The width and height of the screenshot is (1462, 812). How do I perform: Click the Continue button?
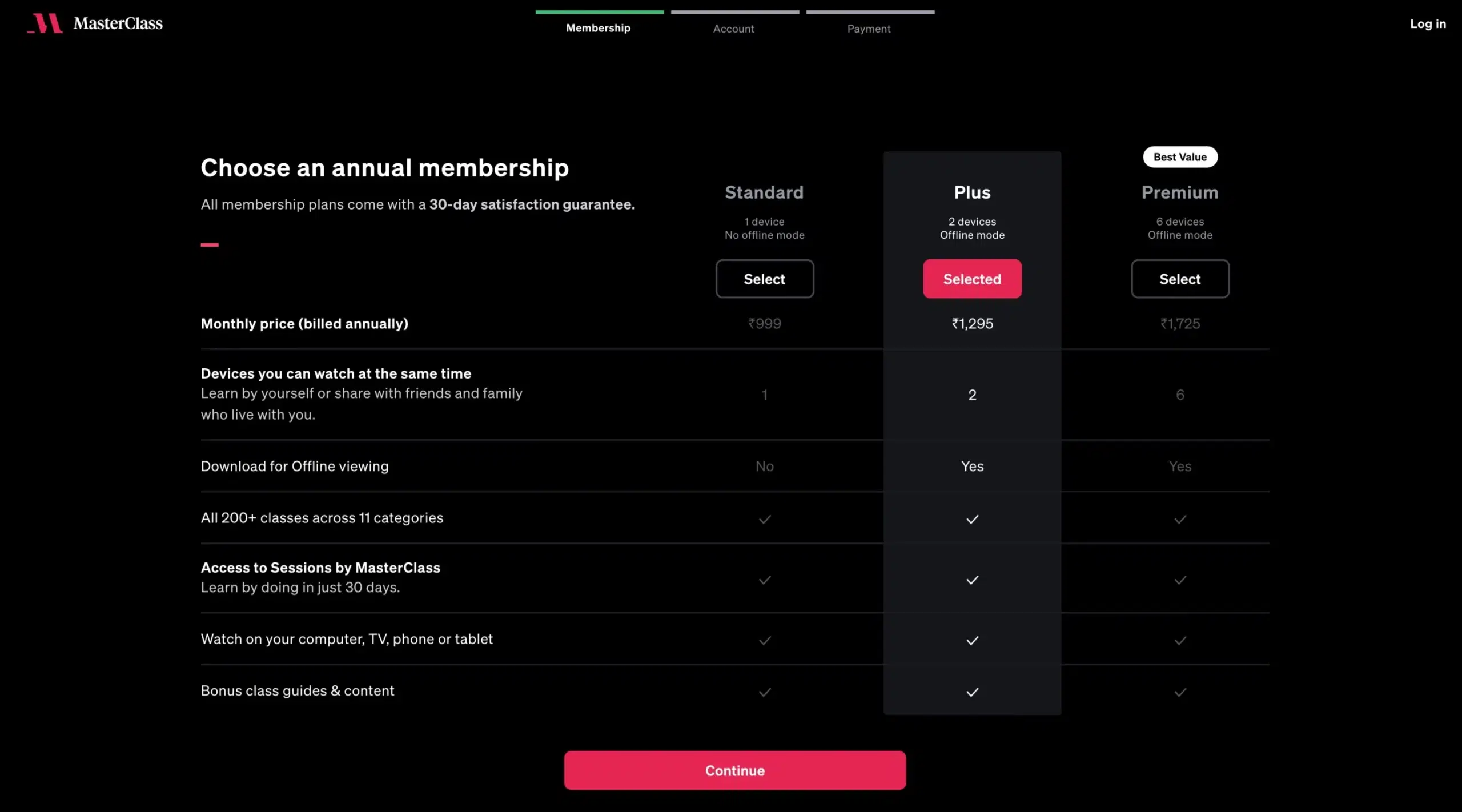[734, 770]
